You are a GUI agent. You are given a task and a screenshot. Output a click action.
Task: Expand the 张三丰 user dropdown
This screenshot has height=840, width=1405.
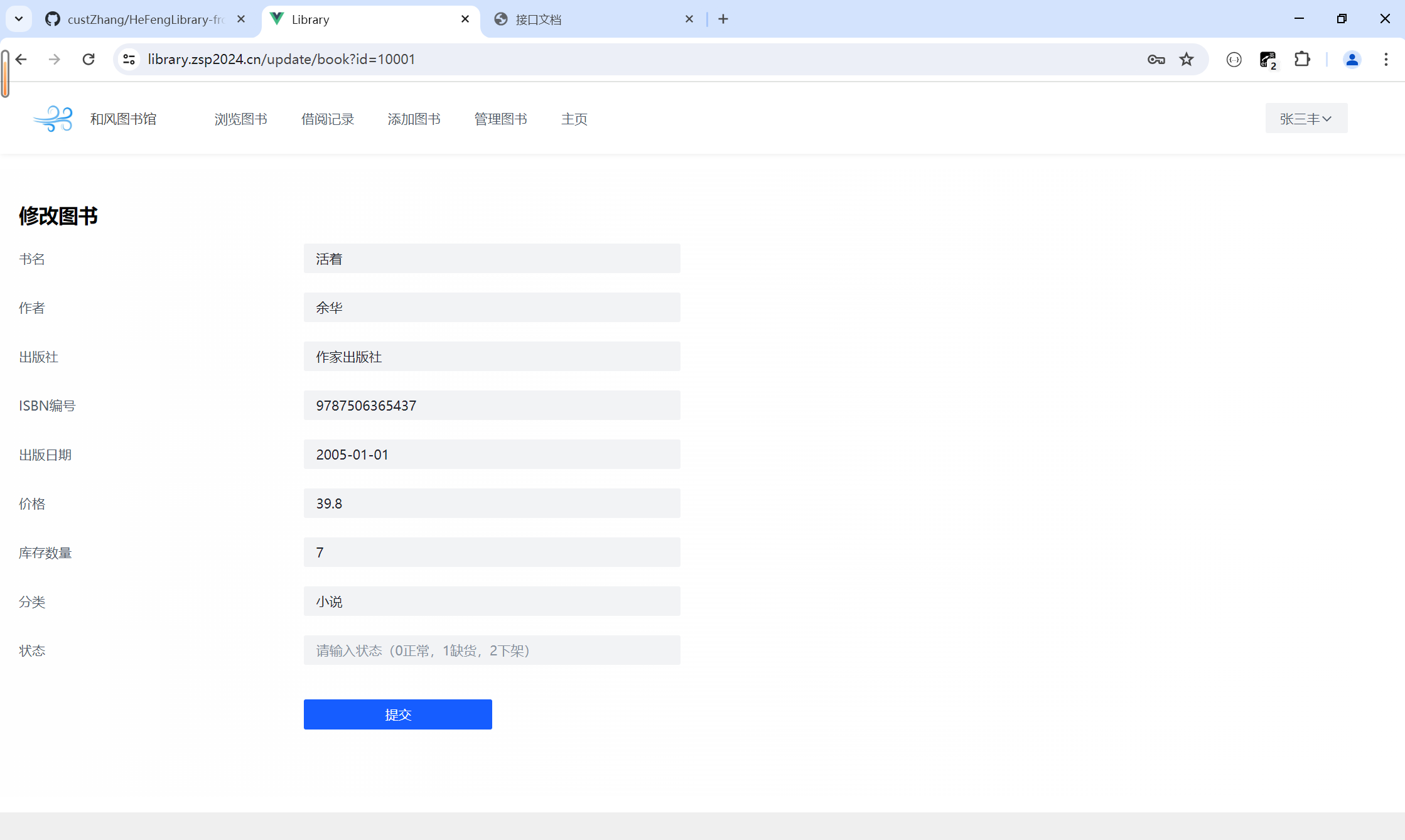[1306, 118]
